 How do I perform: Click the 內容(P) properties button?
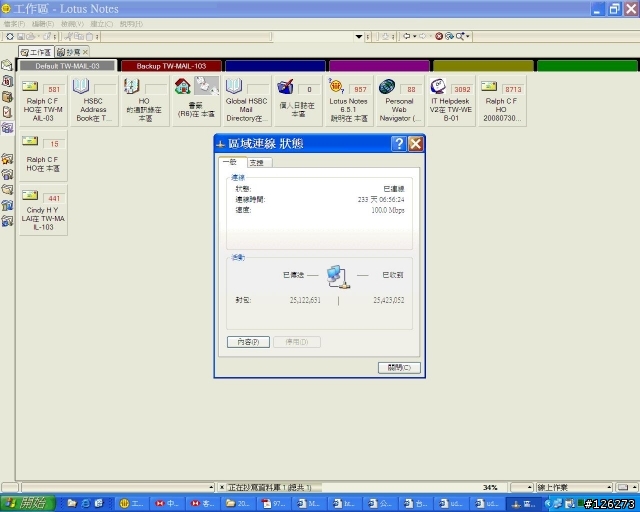(x=248, y=342)
